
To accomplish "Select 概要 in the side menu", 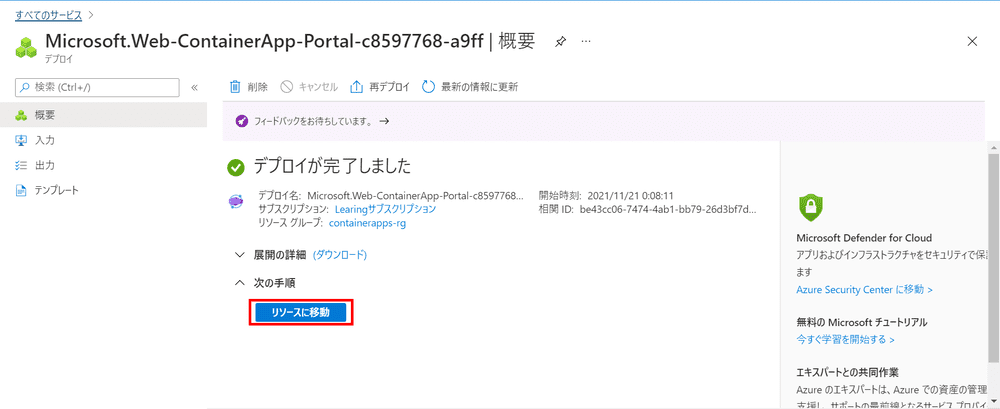I will point(103,115).
